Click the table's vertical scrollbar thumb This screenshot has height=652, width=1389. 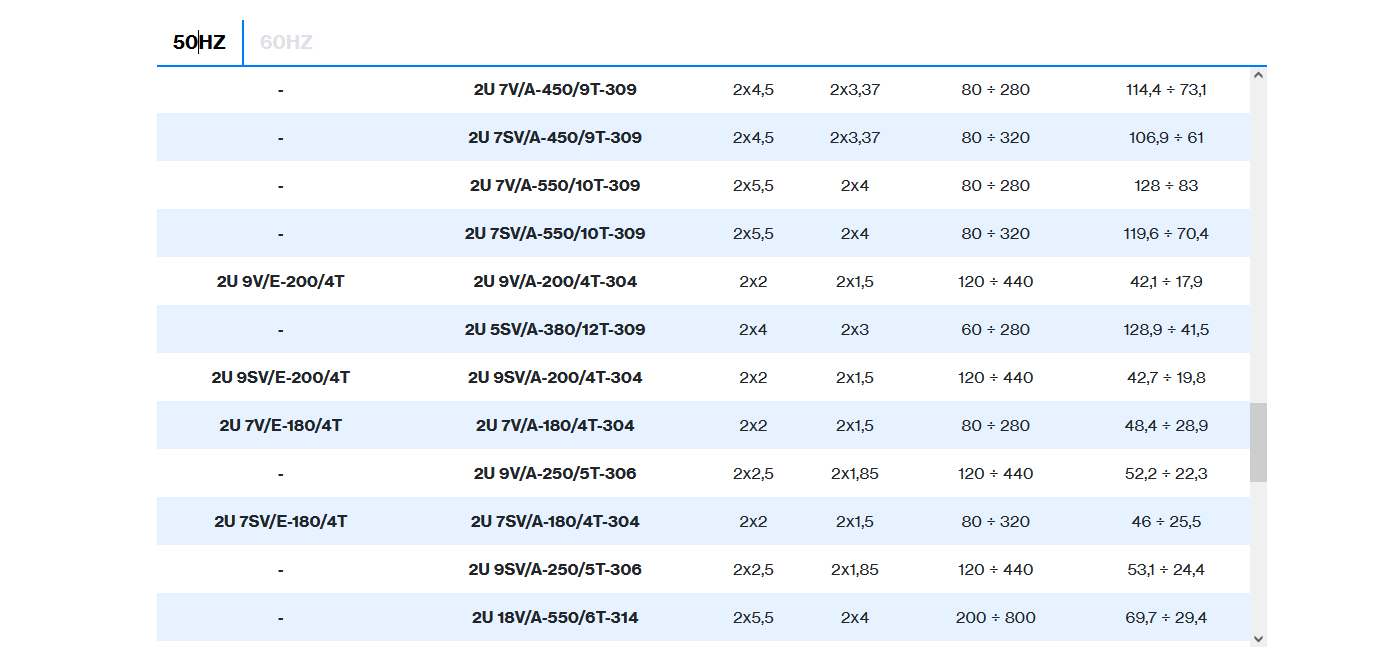1258,442
